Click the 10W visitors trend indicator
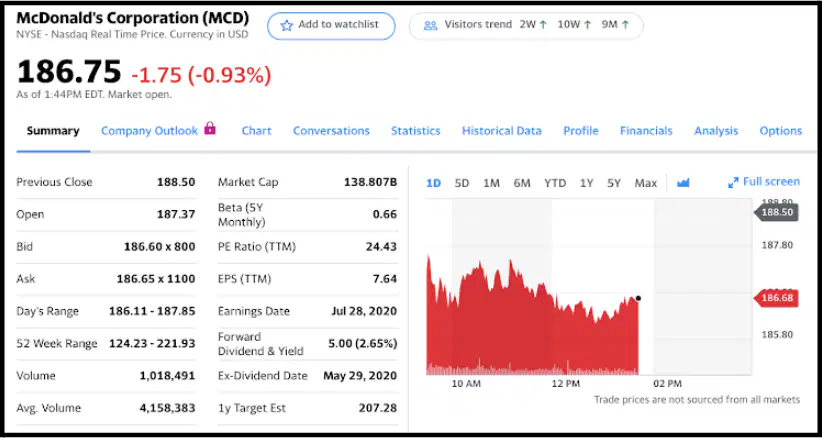This screenshot has width=822, height=438. (574, 25)
